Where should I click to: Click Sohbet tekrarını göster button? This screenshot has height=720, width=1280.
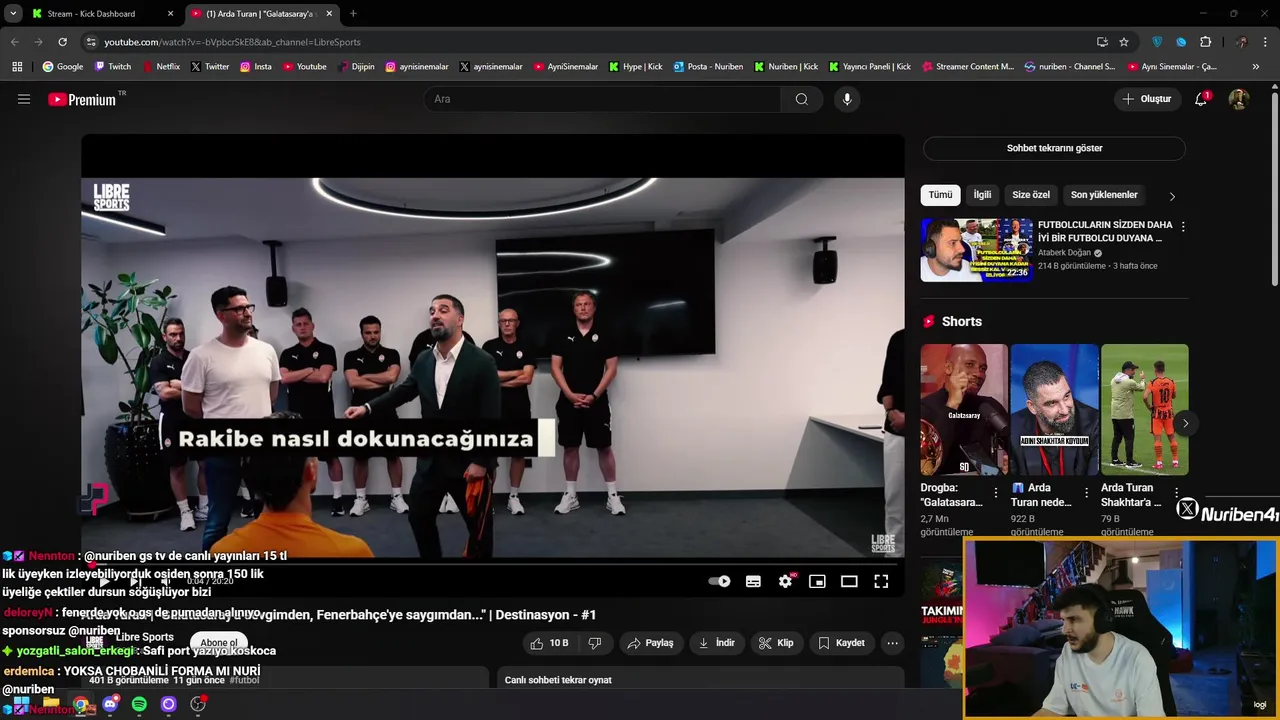(1054, 148)
